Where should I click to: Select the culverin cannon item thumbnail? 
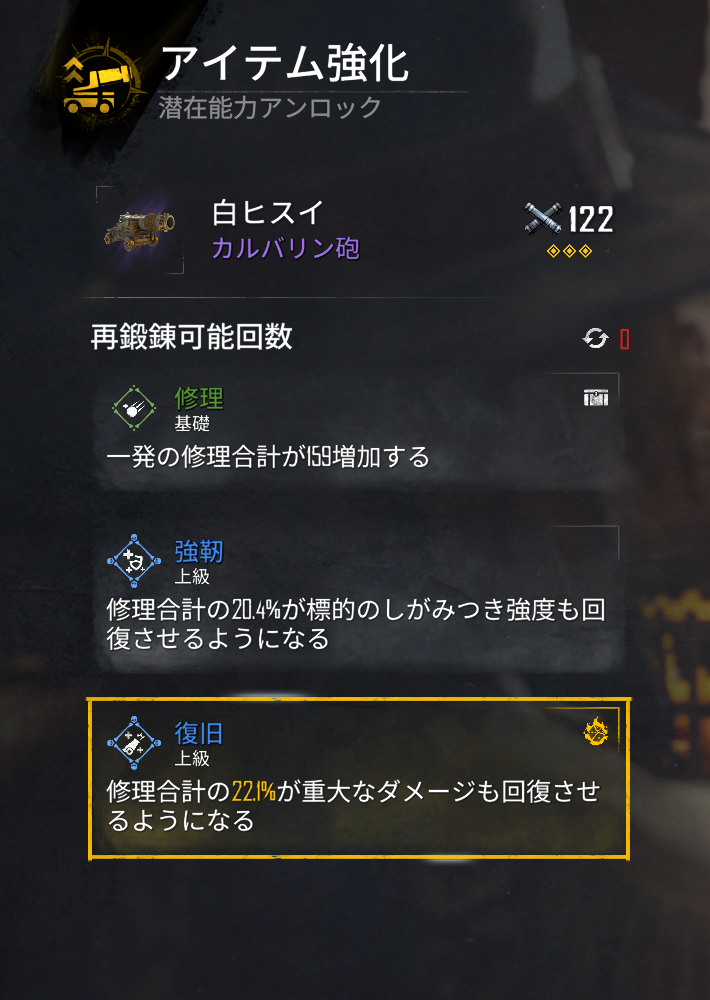(140, 230)
